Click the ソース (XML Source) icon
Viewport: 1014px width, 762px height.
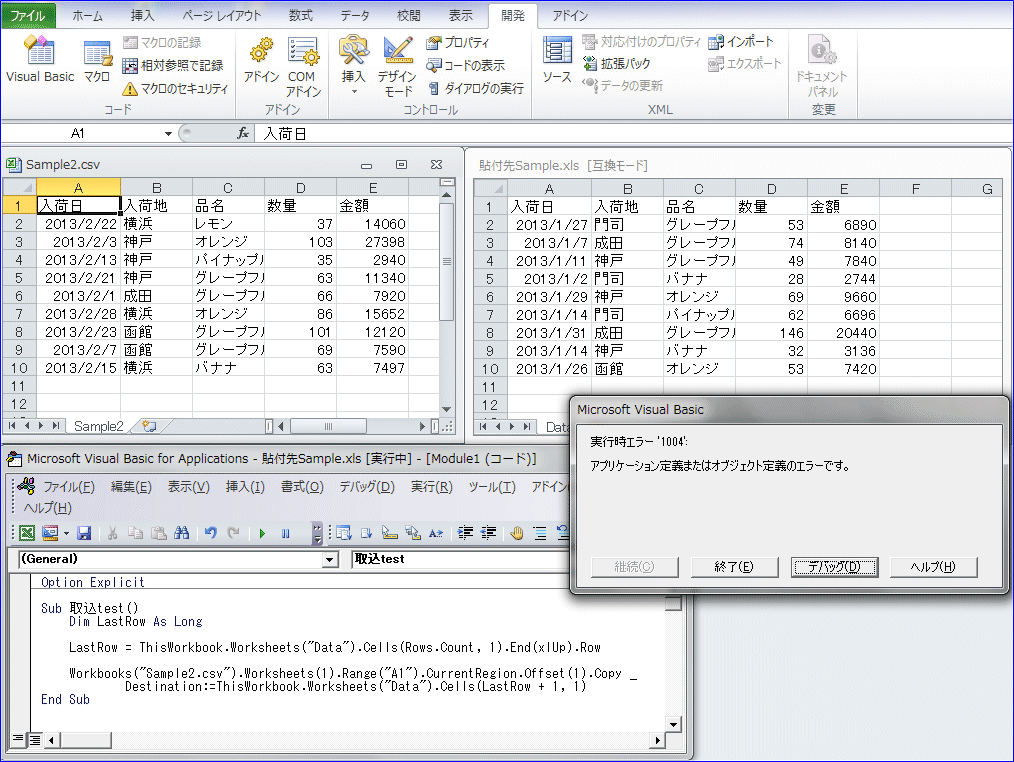click(556, 60)
